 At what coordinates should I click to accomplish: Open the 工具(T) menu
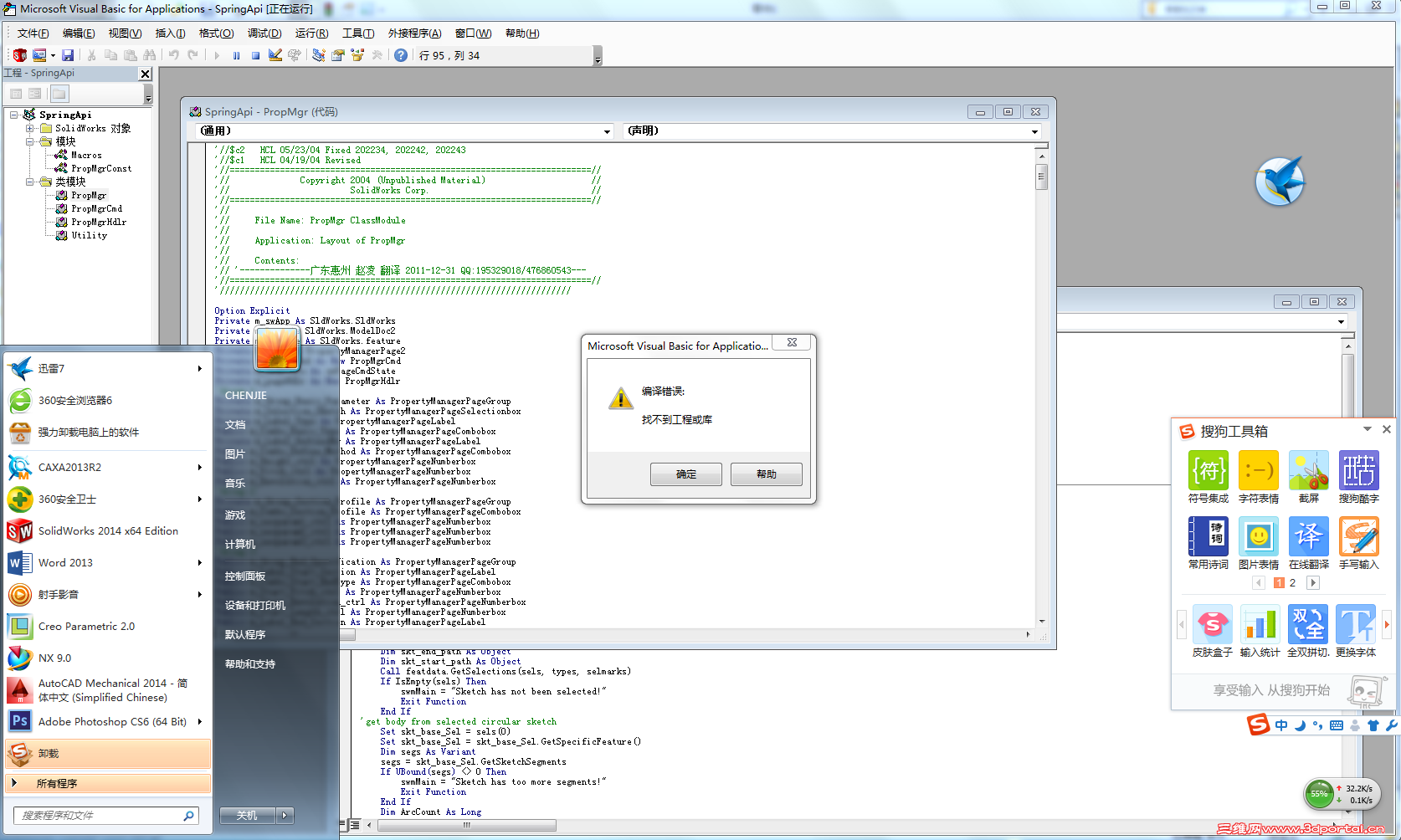point(358,33)
